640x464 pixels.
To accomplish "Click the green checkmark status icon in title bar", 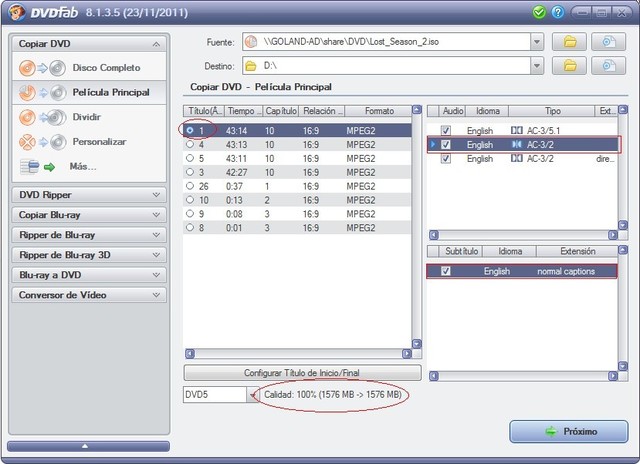I will [539, 12].
